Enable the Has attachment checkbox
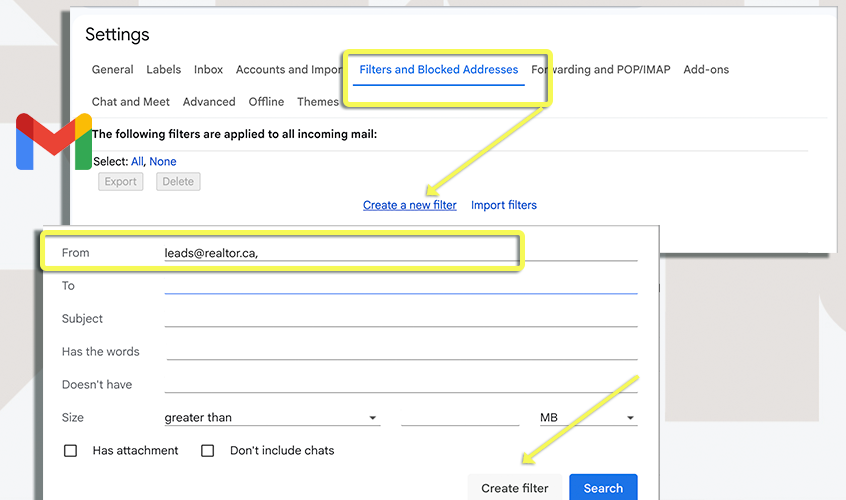Image resolution: width=846 pixels, height=500 pixels. [x=71, y=451]
